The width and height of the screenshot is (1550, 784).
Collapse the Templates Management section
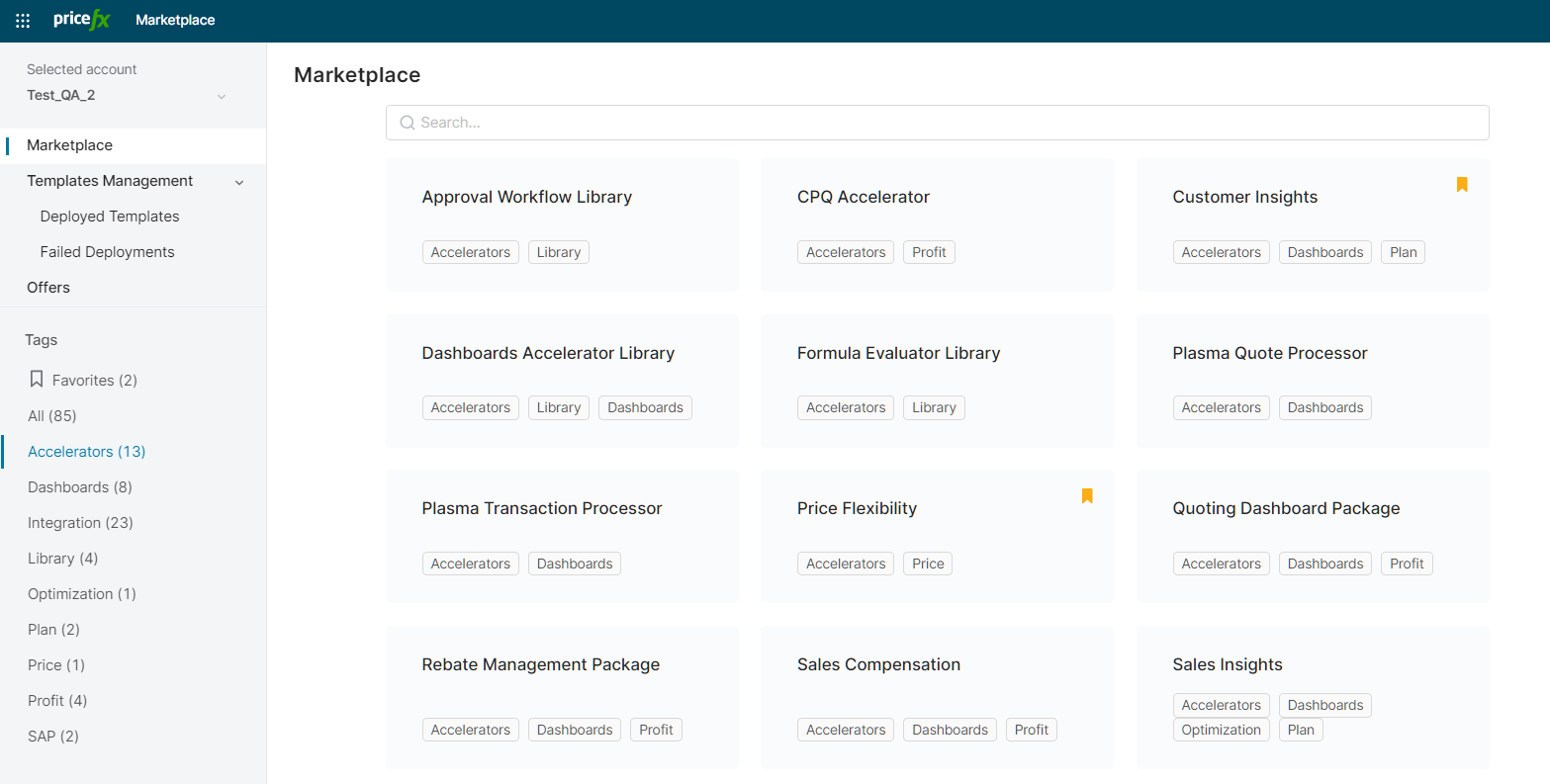click(x=238, y=182)
